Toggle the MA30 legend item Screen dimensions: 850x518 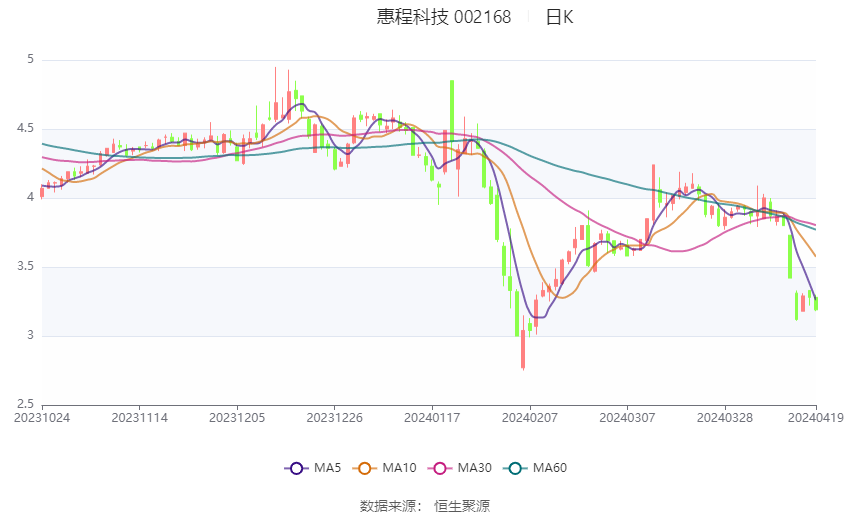point(438,467)
